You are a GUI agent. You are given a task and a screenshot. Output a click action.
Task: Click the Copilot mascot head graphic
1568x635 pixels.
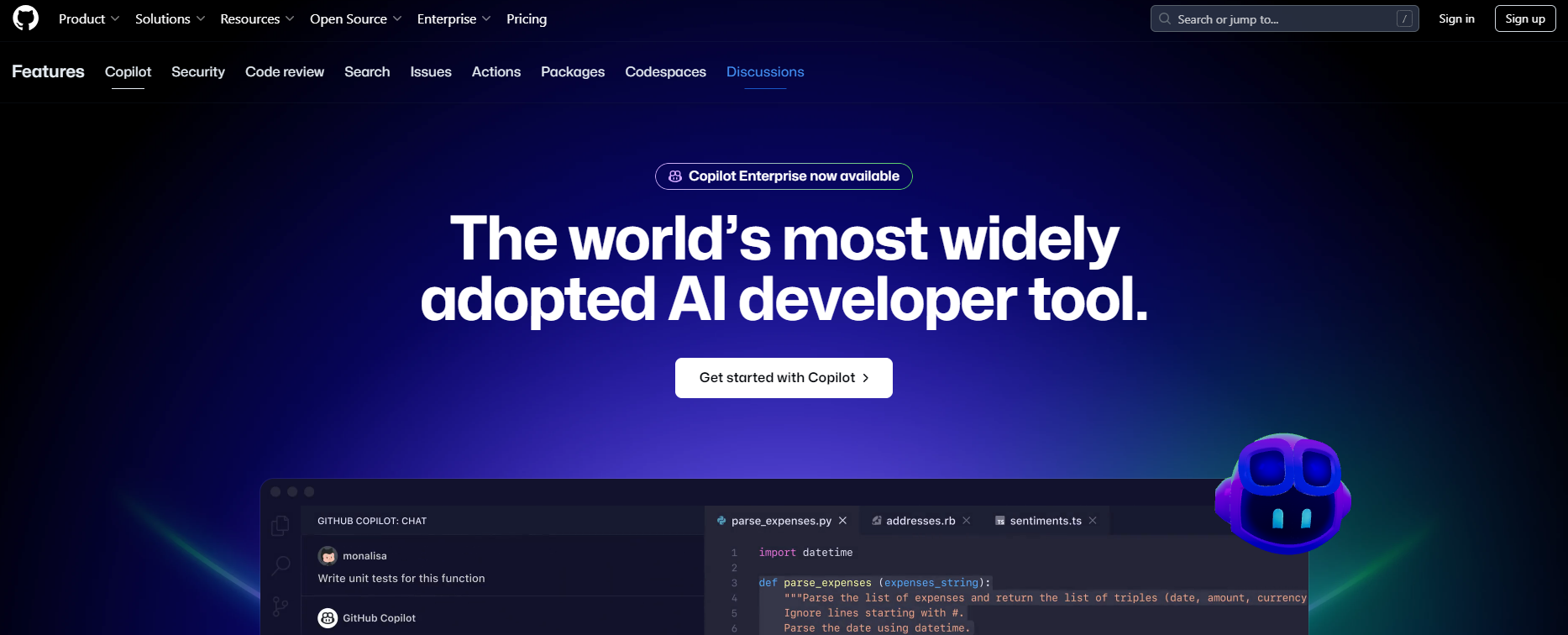(x=1283, y=493)
